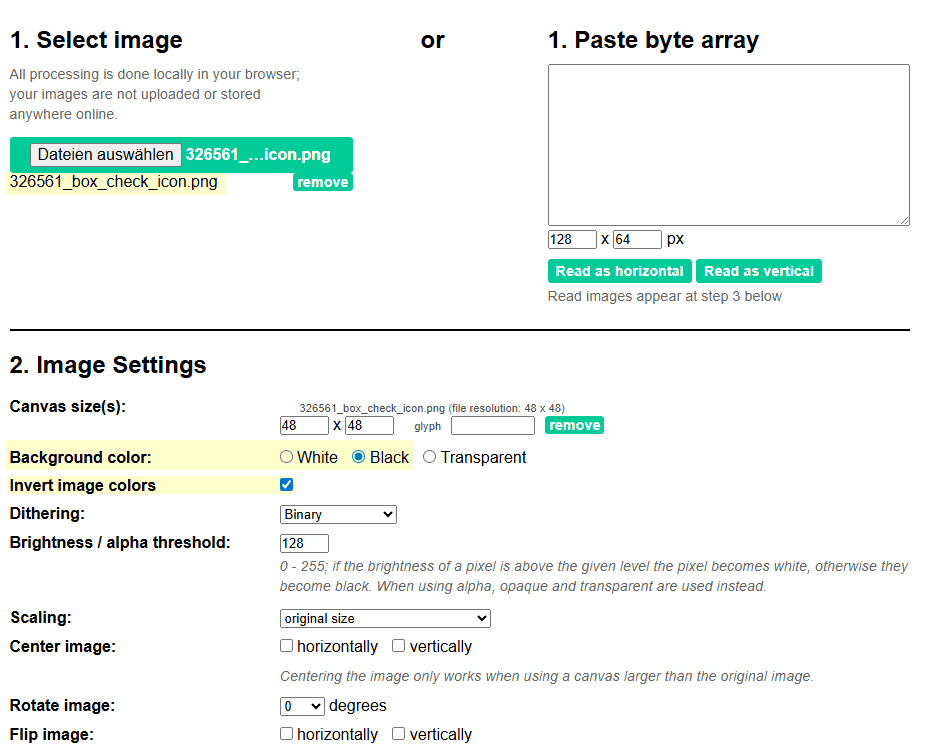Image resolution: width=925 pixels, height=754 pixels.
Task: Click the canvas height input field
Action: (369, 426)
